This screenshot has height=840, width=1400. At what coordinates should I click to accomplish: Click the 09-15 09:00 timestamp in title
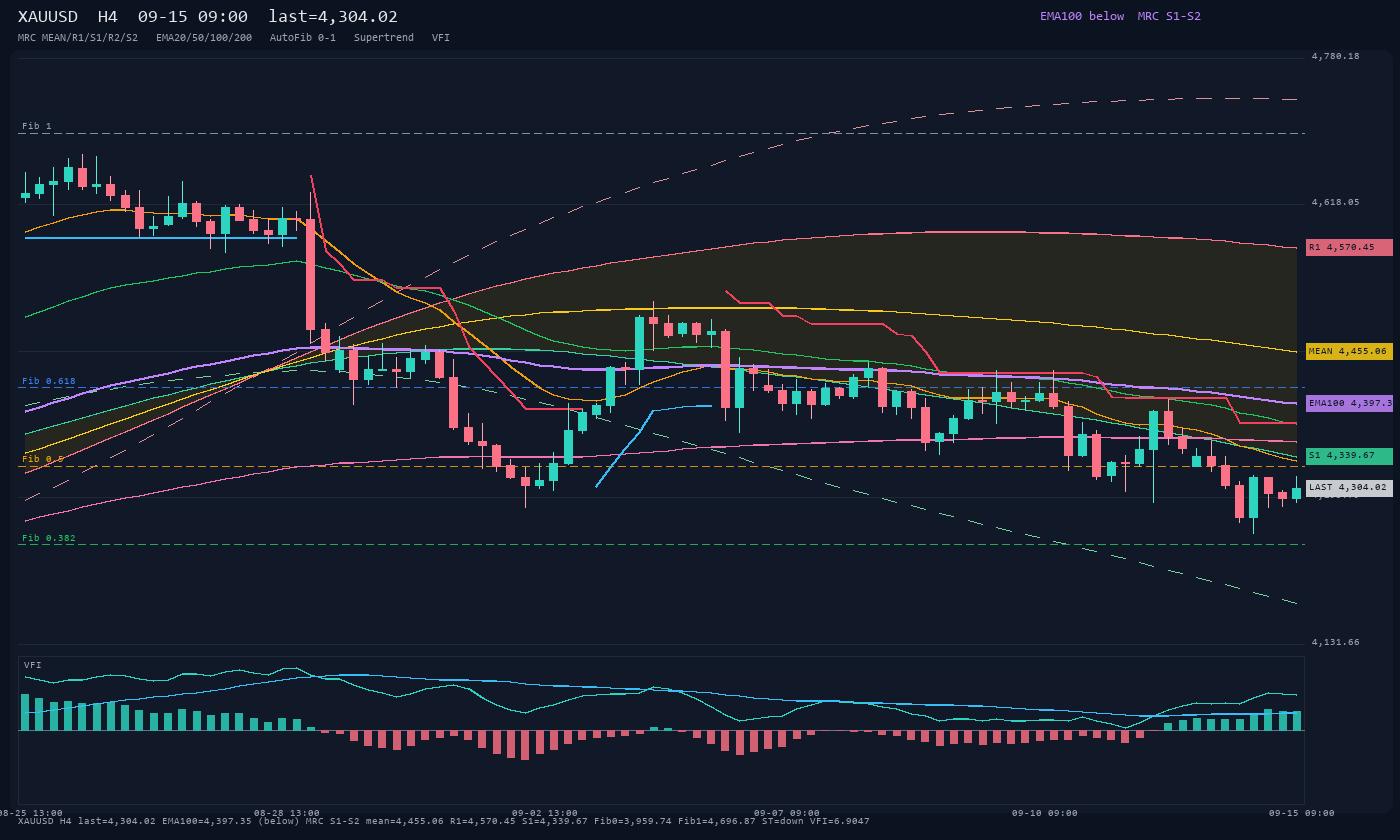[193, 17]
